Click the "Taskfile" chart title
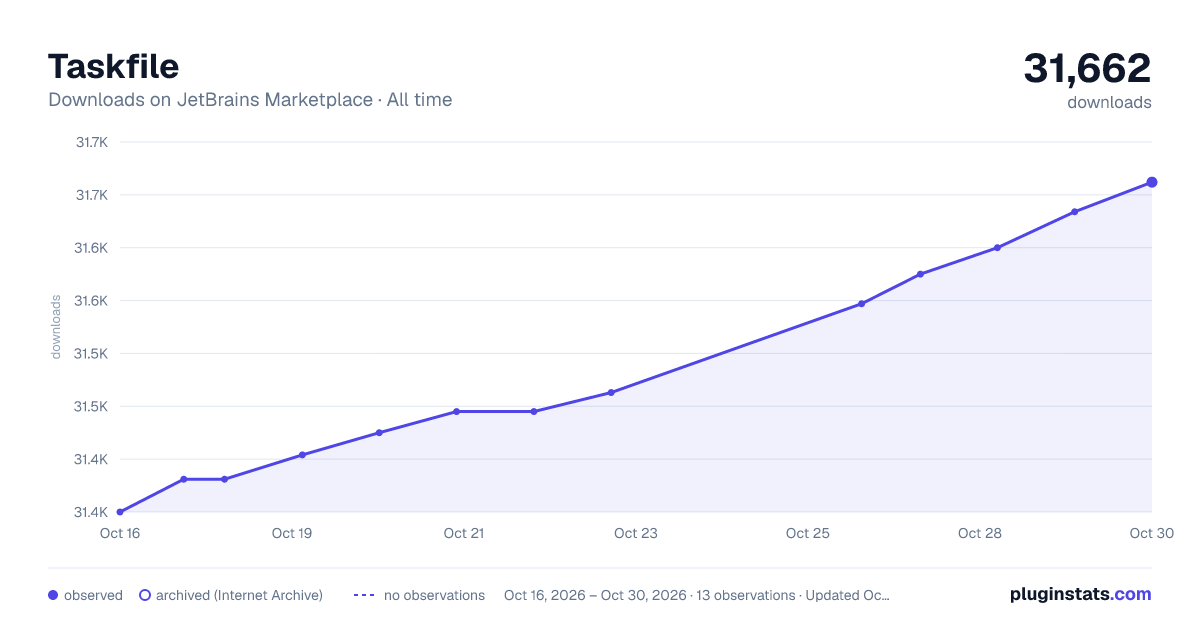 click(x=114, y=66)
